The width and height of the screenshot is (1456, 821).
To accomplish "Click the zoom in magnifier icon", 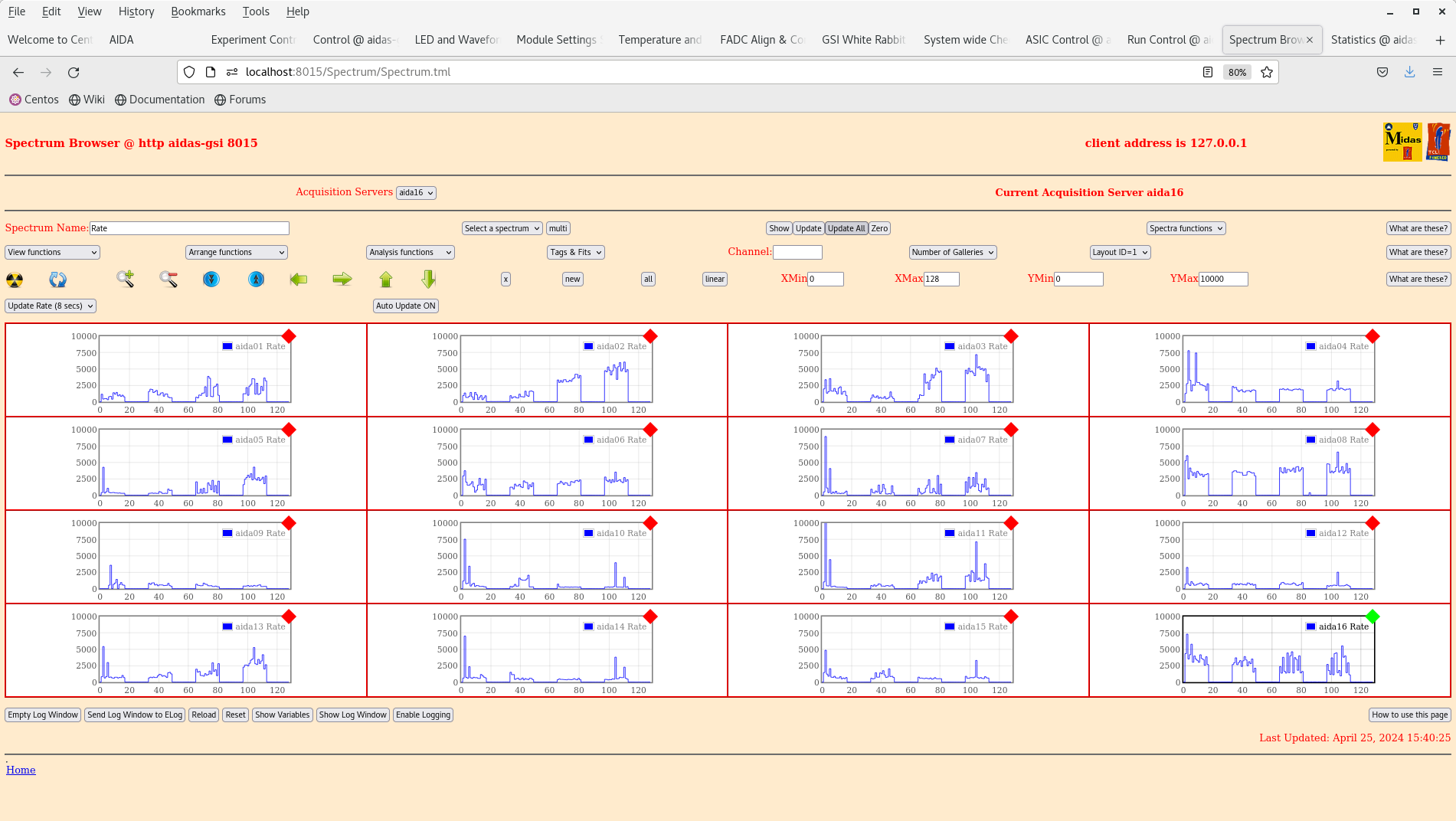I will pos(125,280).
